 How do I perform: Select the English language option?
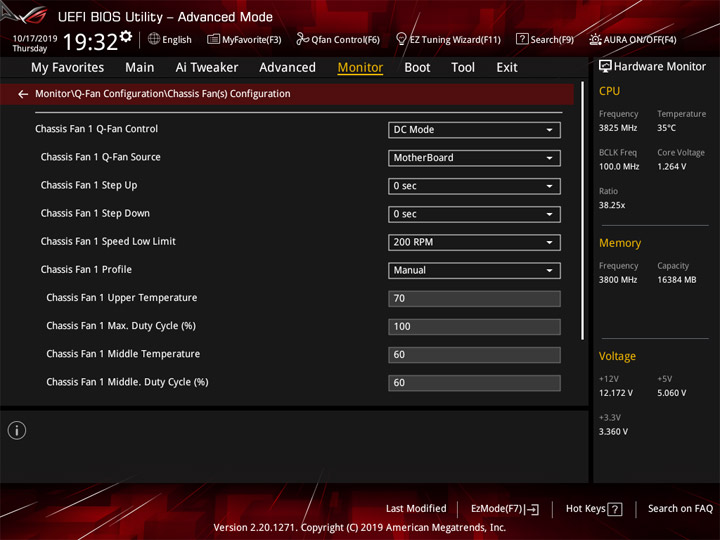click(x=177, y=39)
